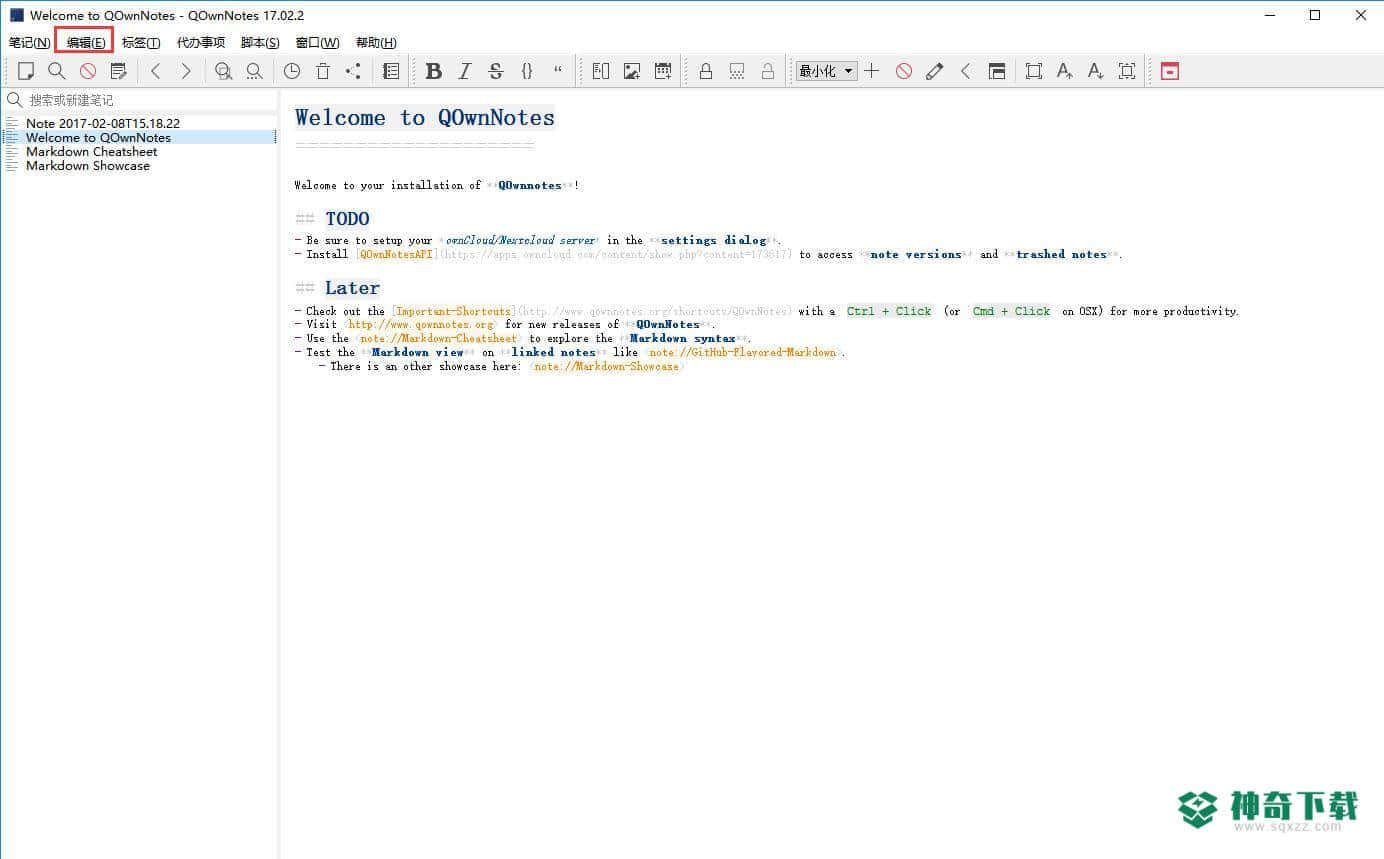1384x859 pixels.
Task: Insert current date calendar icon
Action: (663, 71)
